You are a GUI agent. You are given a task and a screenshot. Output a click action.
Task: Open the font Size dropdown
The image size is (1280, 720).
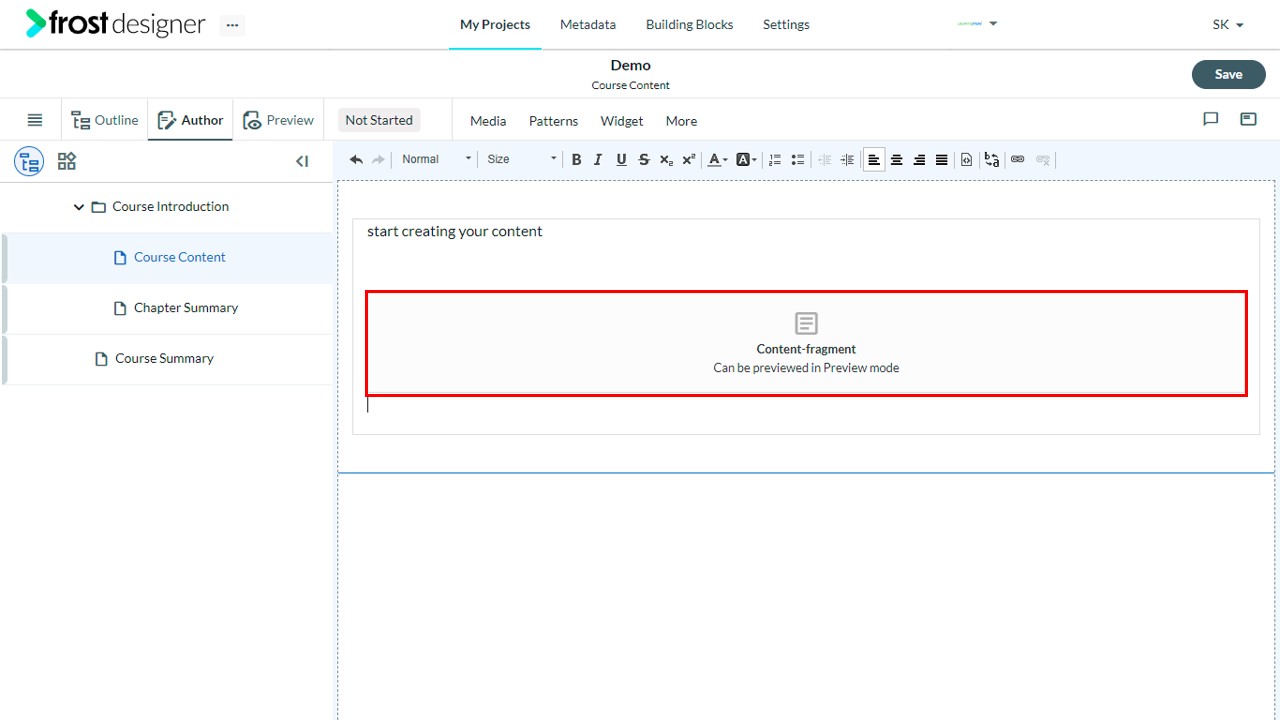(521, 159)
